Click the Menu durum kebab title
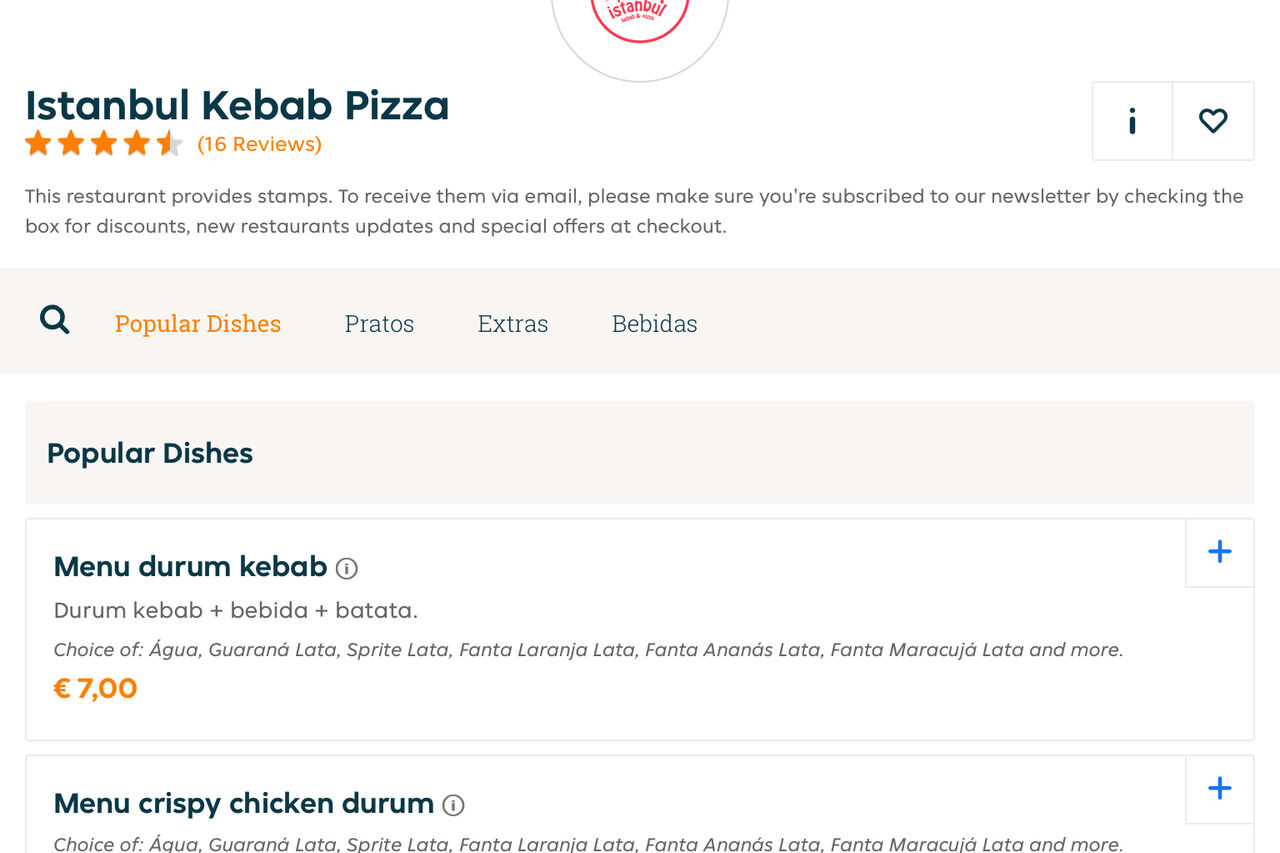The width and height of the screenshot is (1280, 853). click(x=190, y=567)
